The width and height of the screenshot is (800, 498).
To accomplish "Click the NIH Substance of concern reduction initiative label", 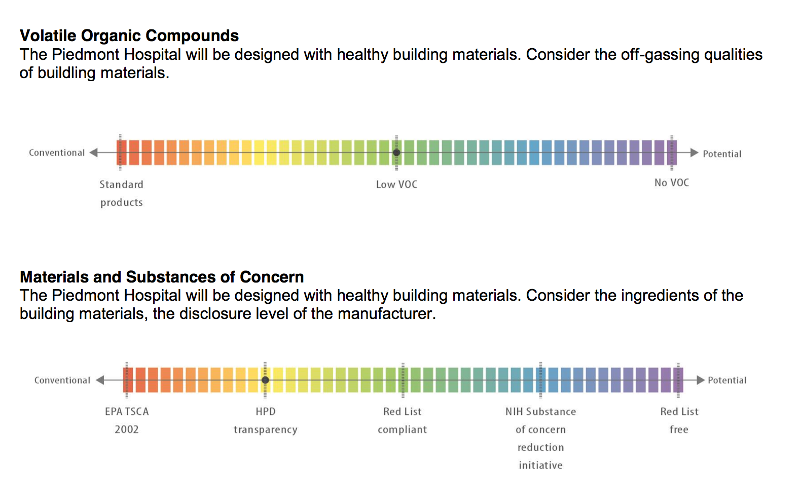I will (x=540, y=438).
